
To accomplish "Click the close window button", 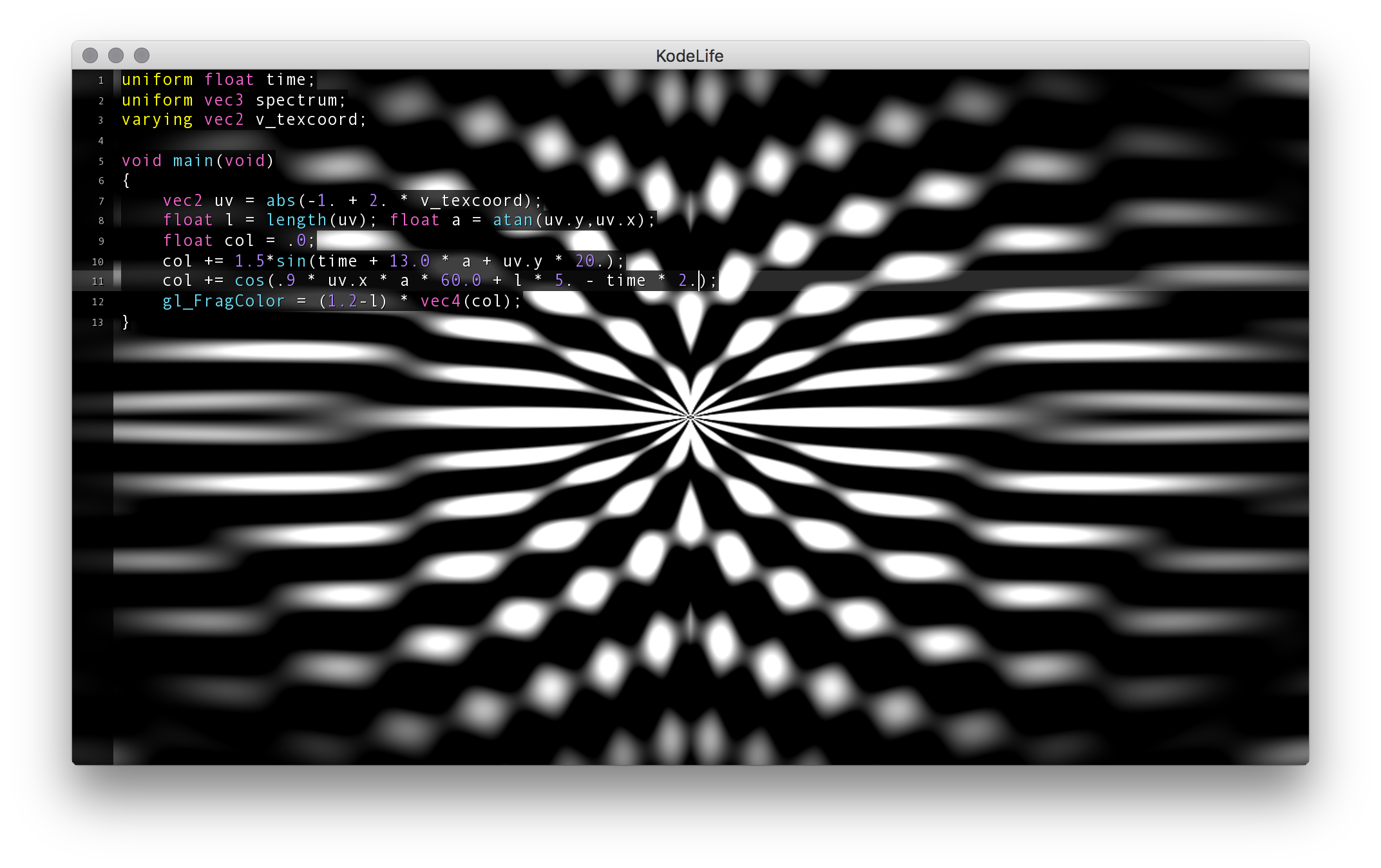I will pos(90,55).
